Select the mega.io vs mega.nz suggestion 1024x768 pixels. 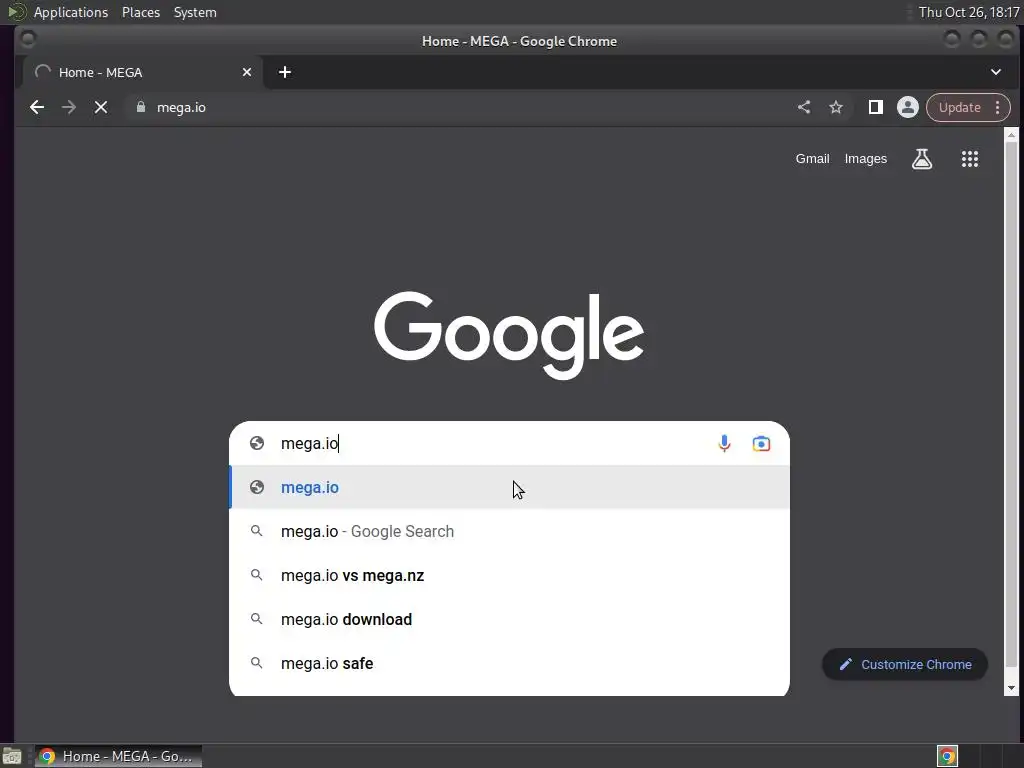(x=509, y=575)
